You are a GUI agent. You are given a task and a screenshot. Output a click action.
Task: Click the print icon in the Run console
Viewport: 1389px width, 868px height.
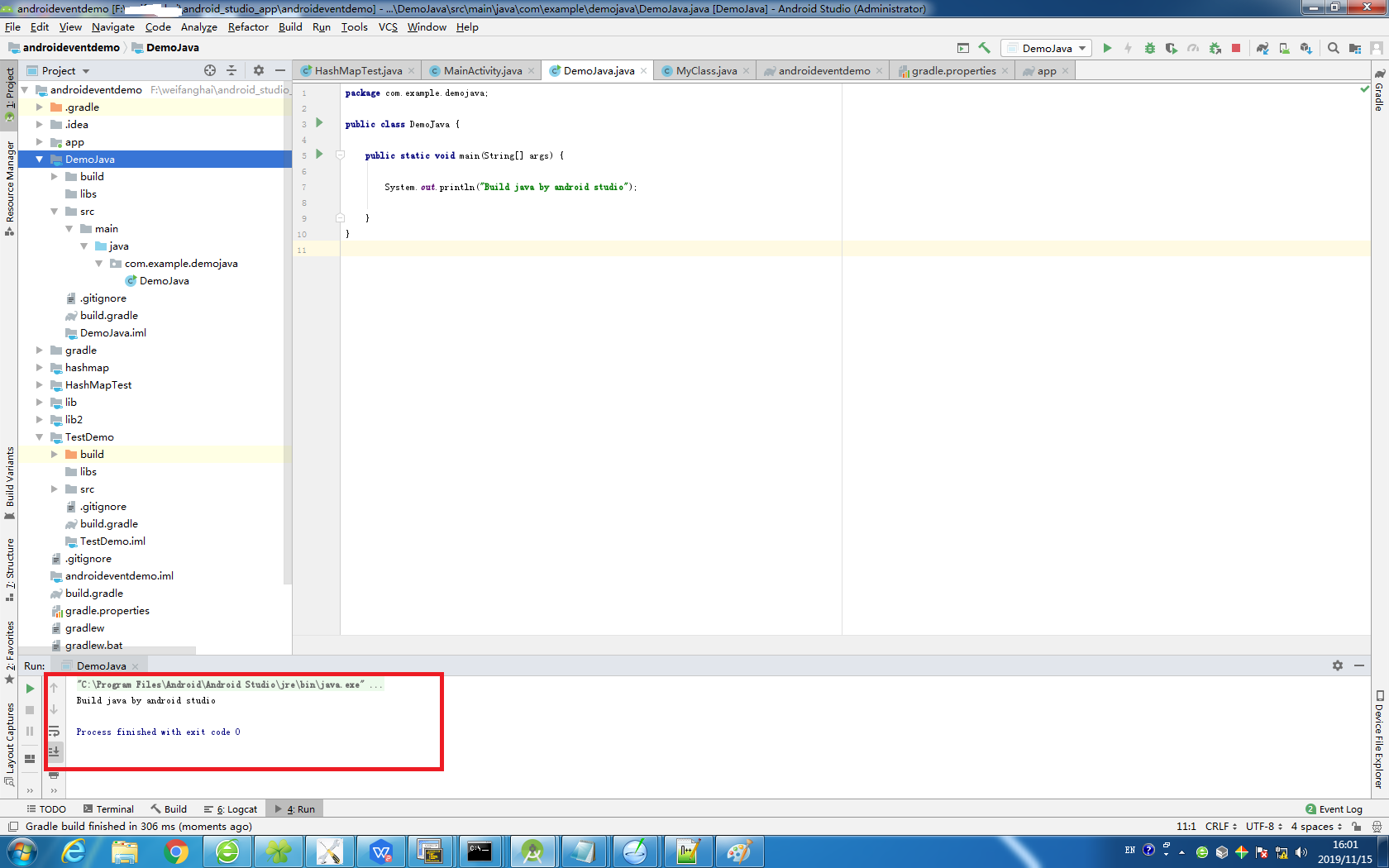54,775
